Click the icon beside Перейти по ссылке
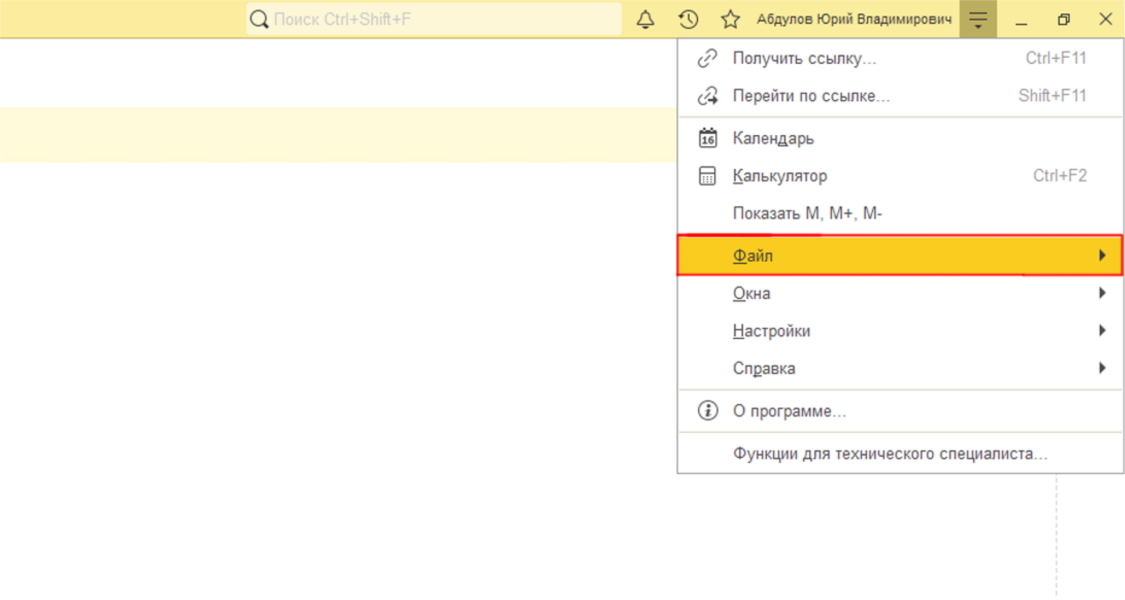Screen dimensions: 1125x600 click(x=707, y=96)
